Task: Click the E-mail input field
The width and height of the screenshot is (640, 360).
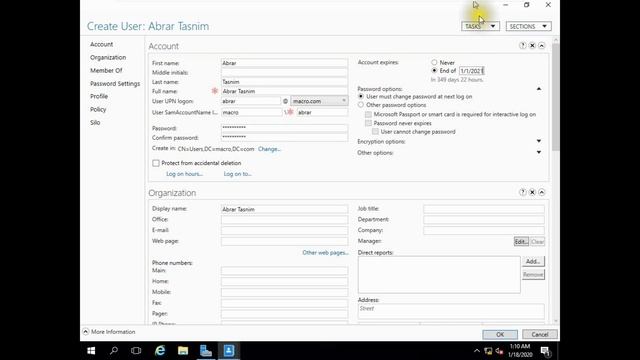Action: [284, 230]
